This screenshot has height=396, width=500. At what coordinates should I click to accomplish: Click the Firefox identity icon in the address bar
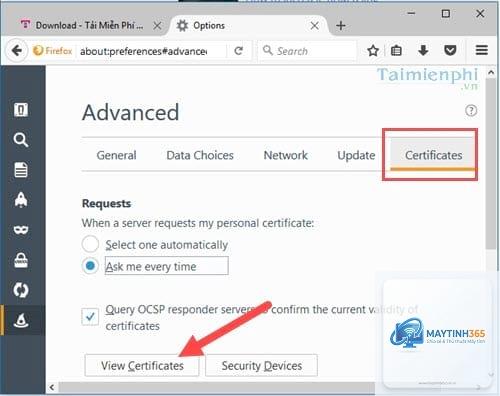coord(52,51)
